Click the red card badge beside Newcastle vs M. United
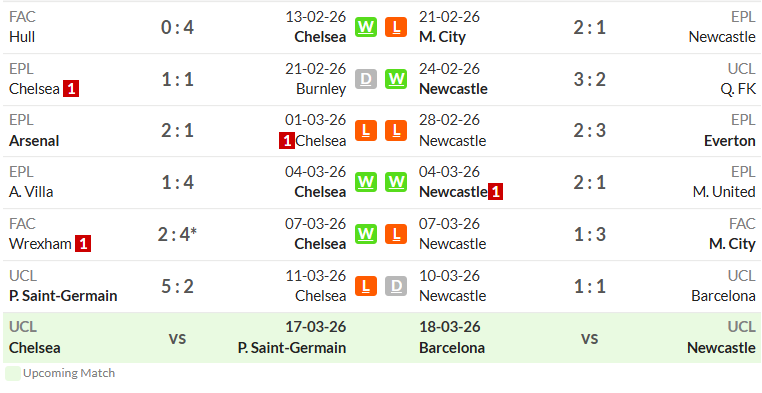 (495, 192)
